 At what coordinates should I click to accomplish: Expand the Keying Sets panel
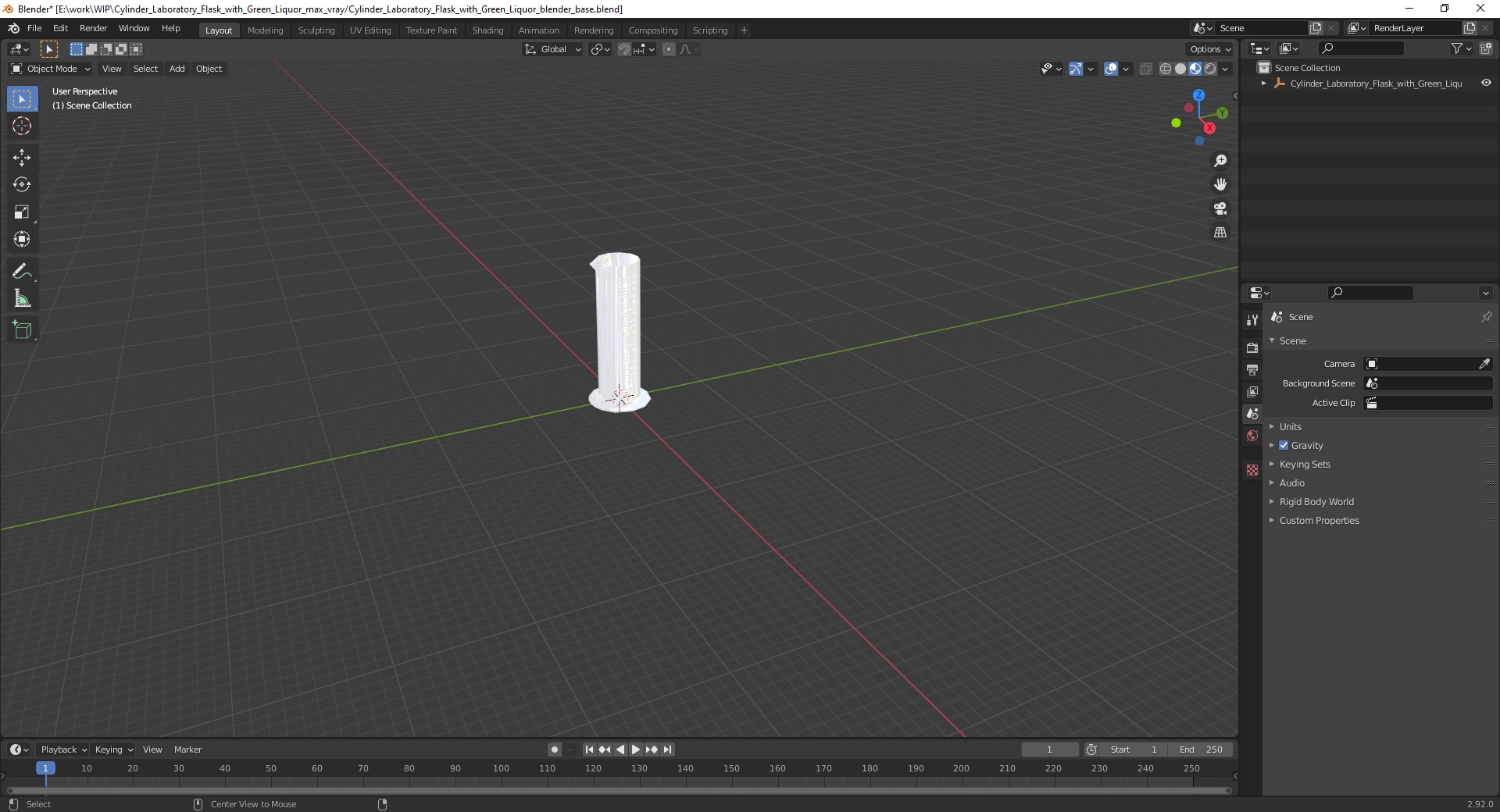(x=1305, y=464)
